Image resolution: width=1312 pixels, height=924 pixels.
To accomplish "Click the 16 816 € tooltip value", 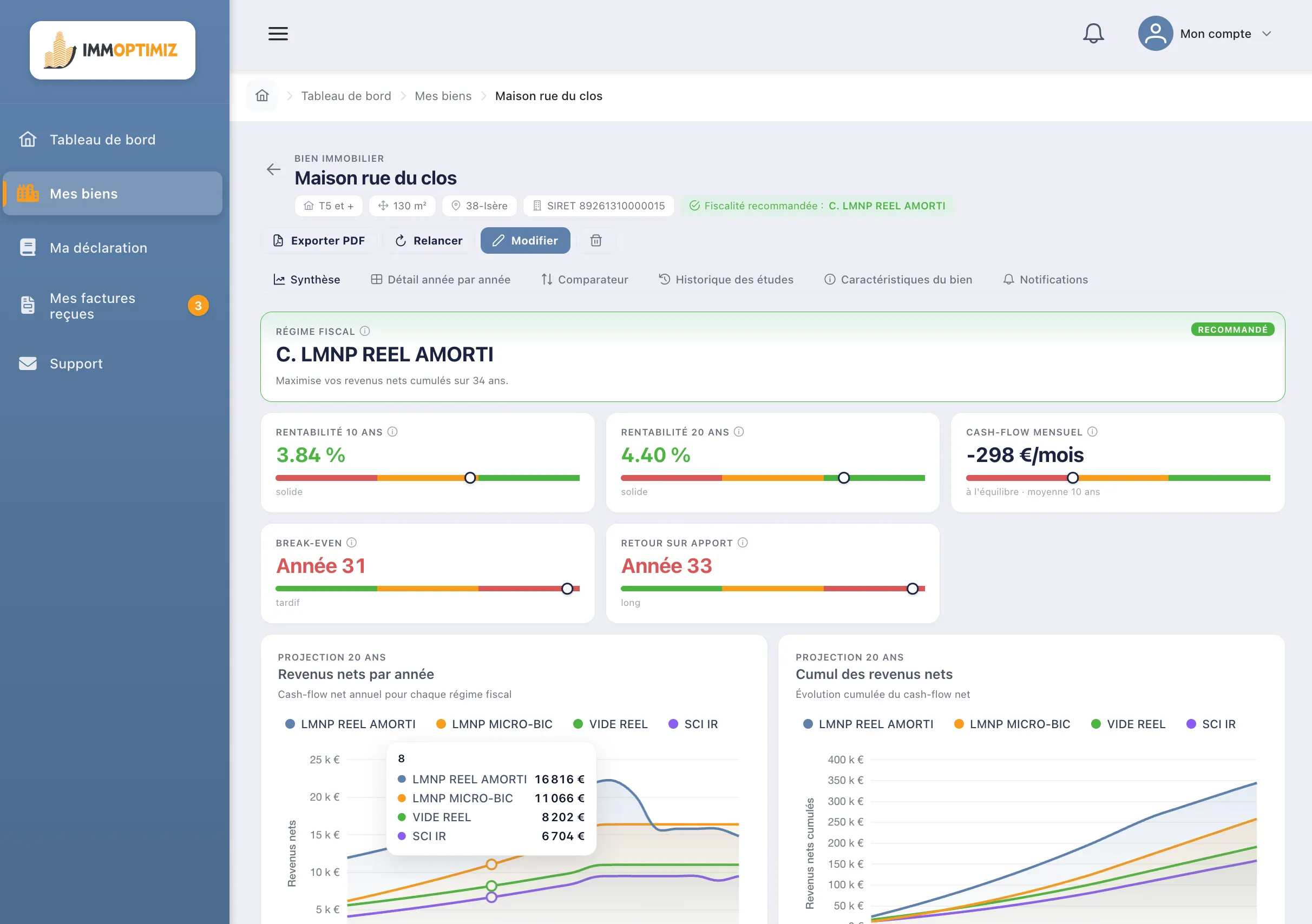I will 560,780.
